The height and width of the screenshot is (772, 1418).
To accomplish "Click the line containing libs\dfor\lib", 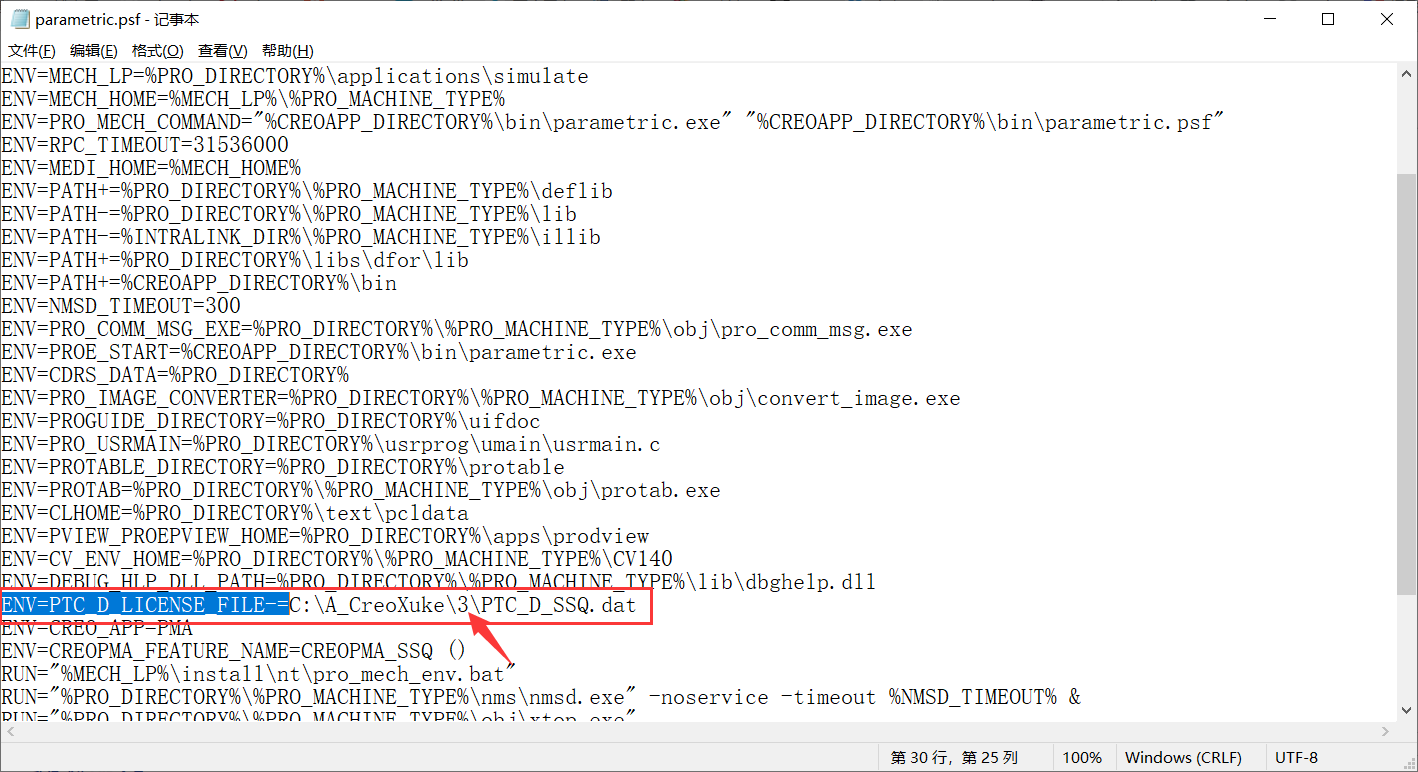I will (235, 260).
